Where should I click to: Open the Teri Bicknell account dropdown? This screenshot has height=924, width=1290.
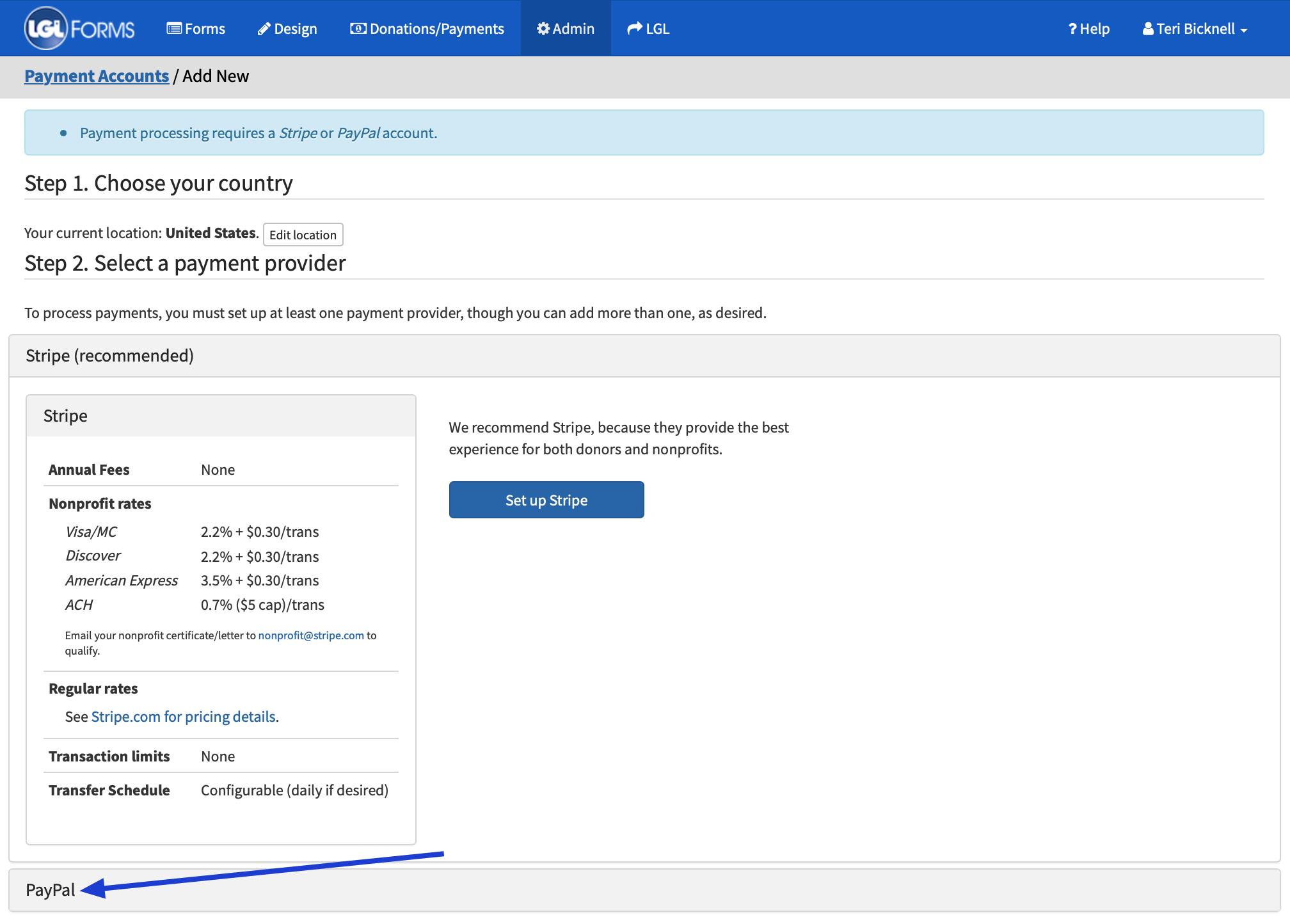tap(1197, 28)
